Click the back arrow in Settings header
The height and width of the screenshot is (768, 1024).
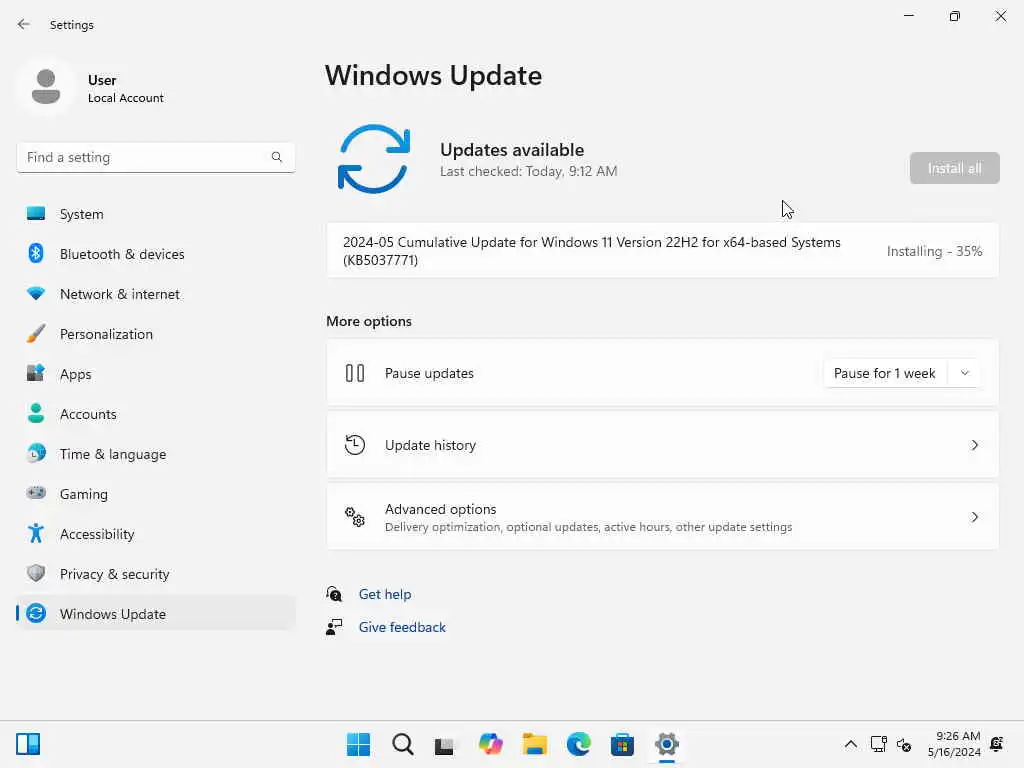pyautogui.click(x=24, y=24)
